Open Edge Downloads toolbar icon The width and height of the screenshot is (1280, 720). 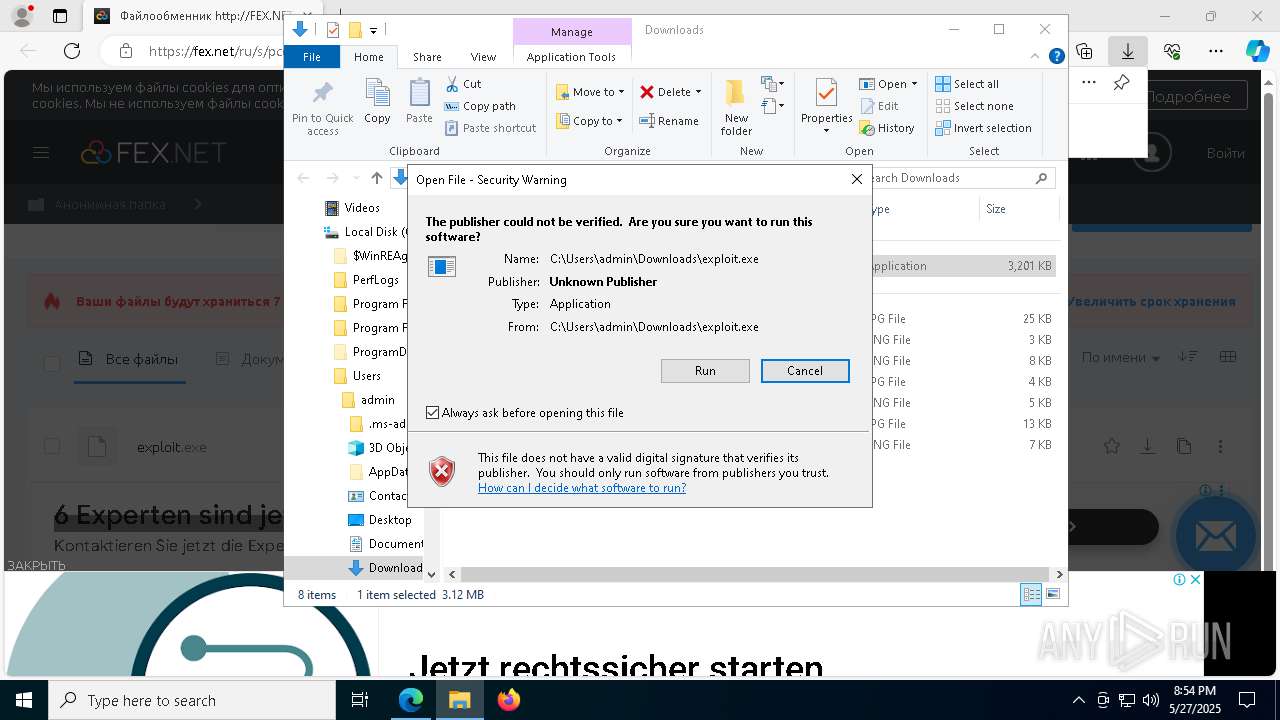pyautogui.click(x=1128, y=50)
